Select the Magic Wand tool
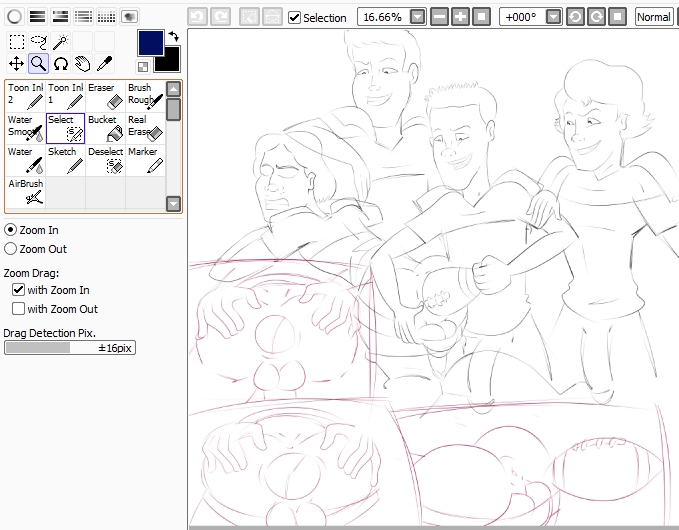The height and width of the screenshot is (530, 679). coord(60,41)
